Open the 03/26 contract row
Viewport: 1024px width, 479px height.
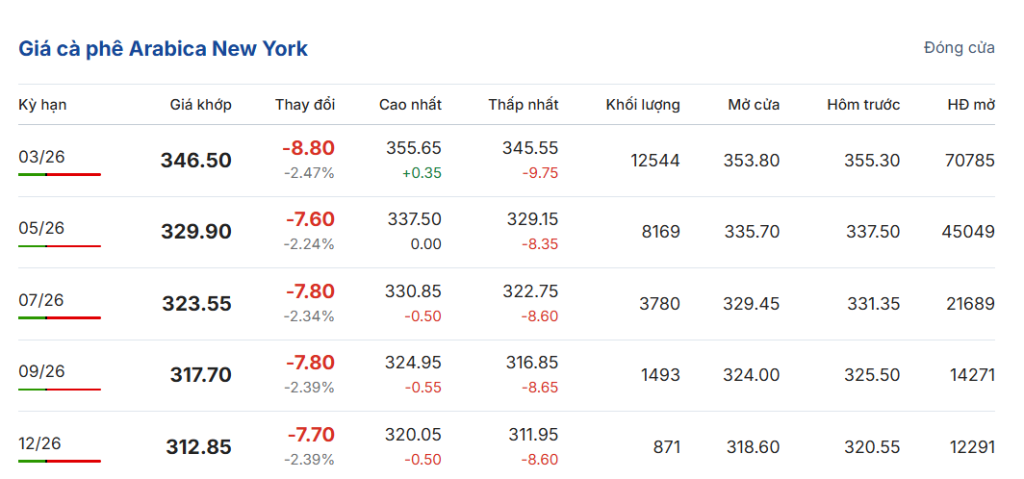(x=42, y=156)
